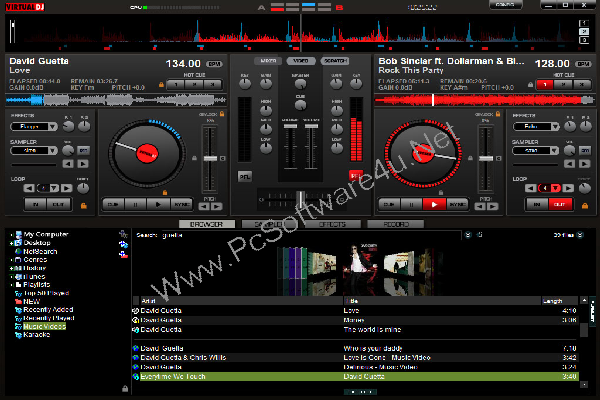Viewport: 600px width, 400px height.
Task: Toggle left channel PFL headphone monitoring
Action: click(x=245, y=176)
